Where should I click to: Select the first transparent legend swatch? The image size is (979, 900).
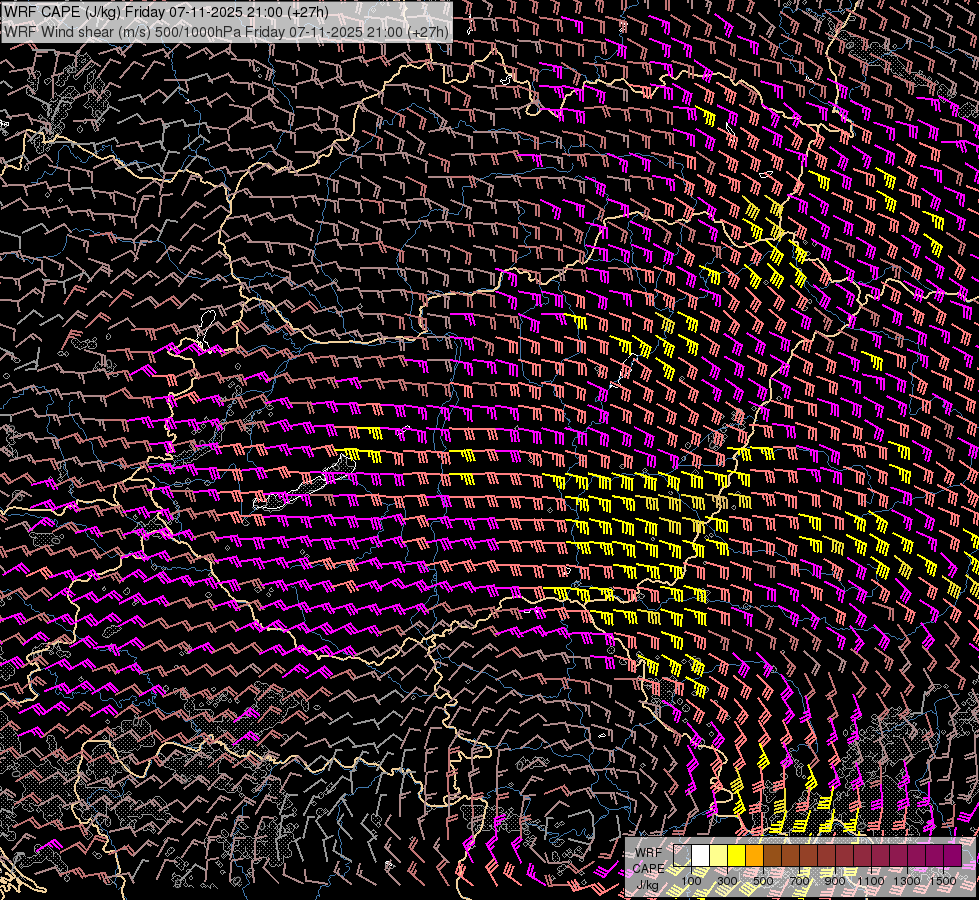coord(683,856)
